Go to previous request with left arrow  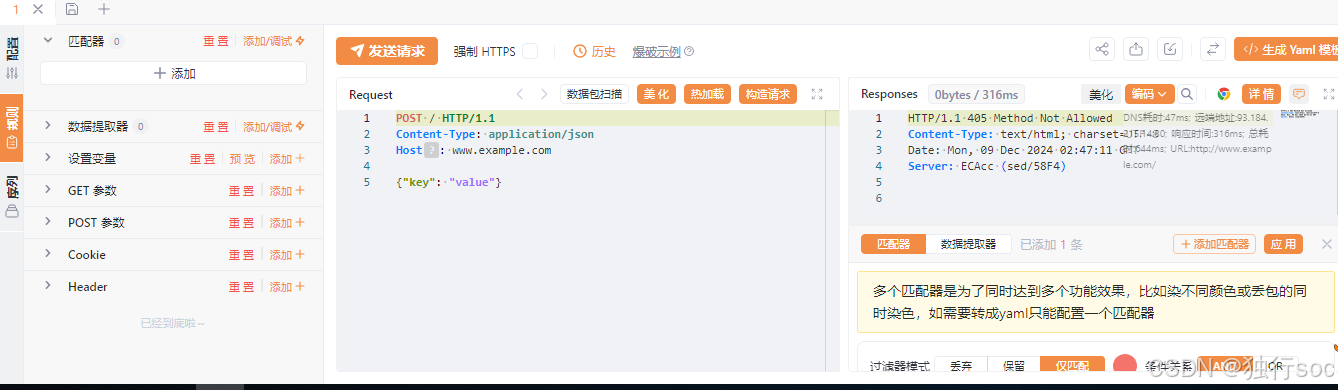pos(519,94)
